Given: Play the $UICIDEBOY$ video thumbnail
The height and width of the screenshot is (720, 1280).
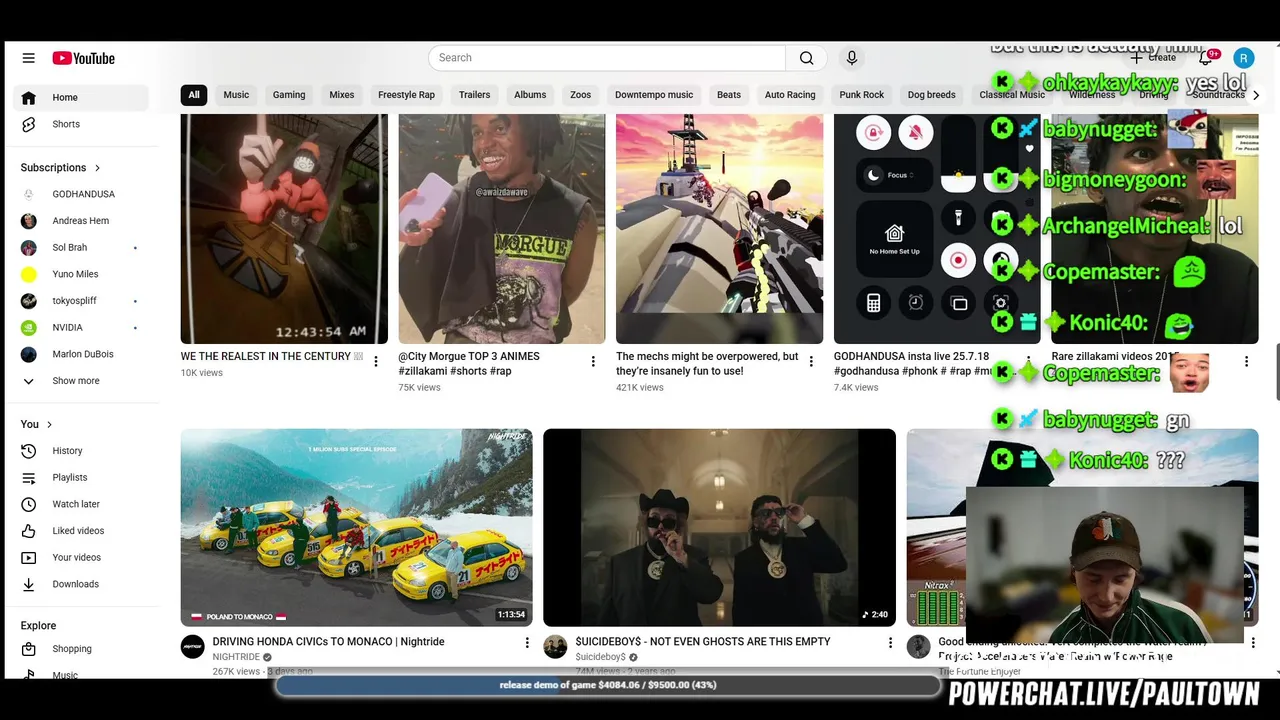Looking at the screenshot, I should click(x=719, y=528).
